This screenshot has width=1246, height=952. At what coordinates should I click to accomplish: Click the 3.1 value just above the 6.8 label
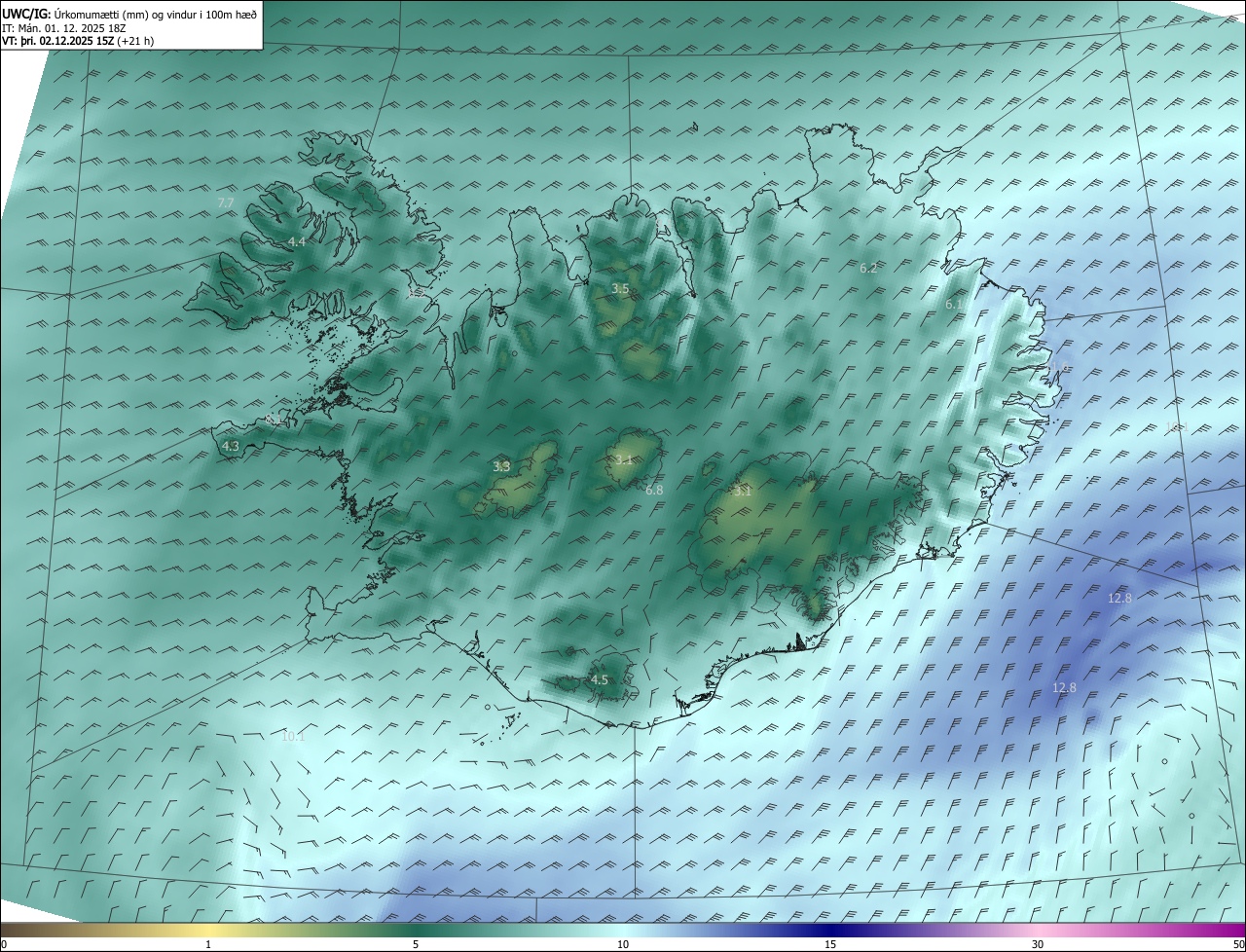(x=624, y=459)
